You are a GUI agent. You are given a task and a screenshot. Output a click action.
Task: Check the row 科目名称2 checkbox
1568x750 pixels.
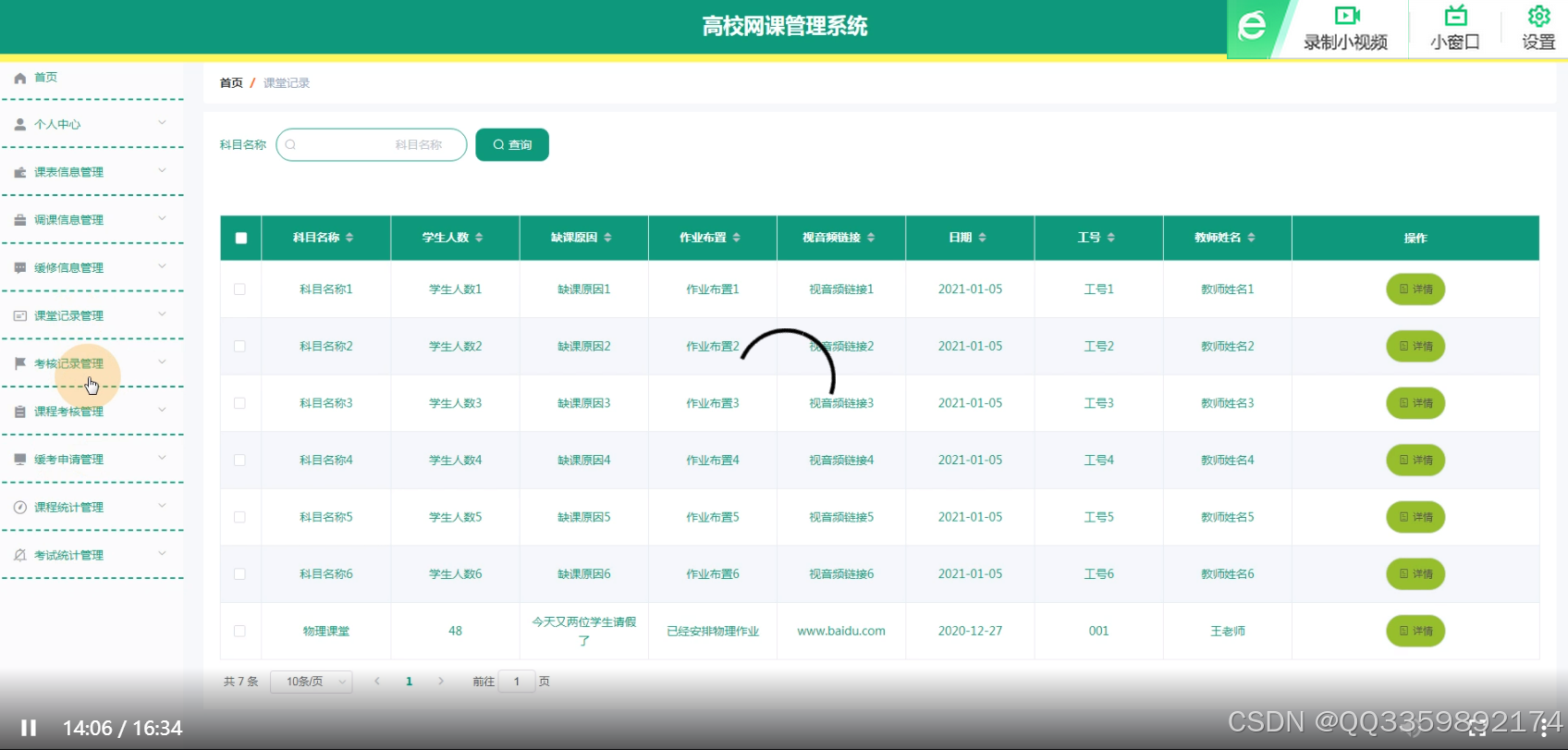(x=239, y=346)
